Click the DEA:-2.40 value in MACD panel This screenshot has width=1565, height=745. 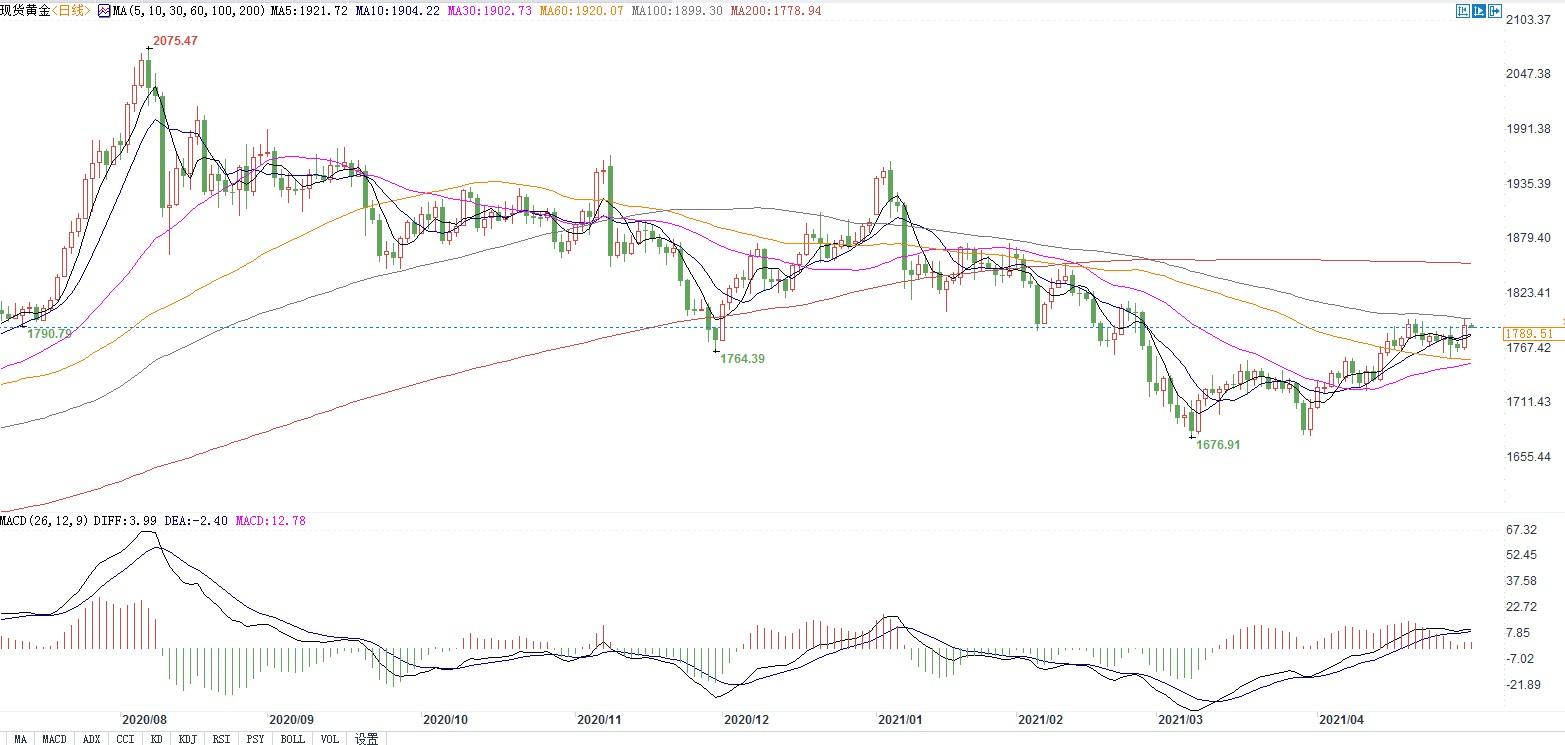[x=195, y=520]
